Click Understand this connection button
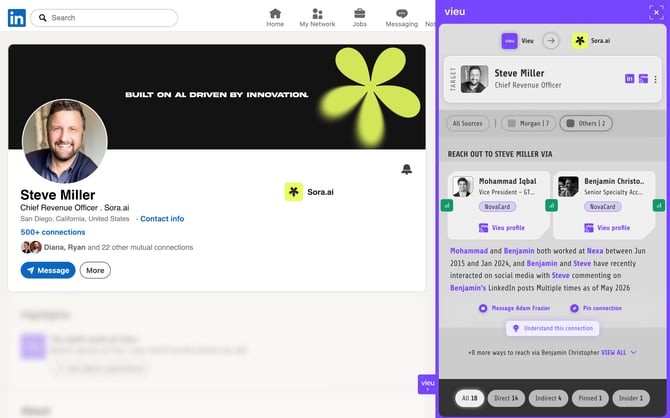670x418 pixels. coord(552,328)
